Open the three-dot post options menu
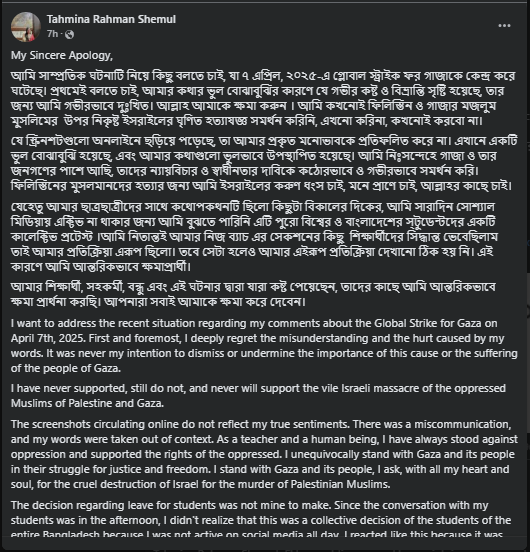The width and height of the screenshot is (530, 552). [x=504, y=26]
